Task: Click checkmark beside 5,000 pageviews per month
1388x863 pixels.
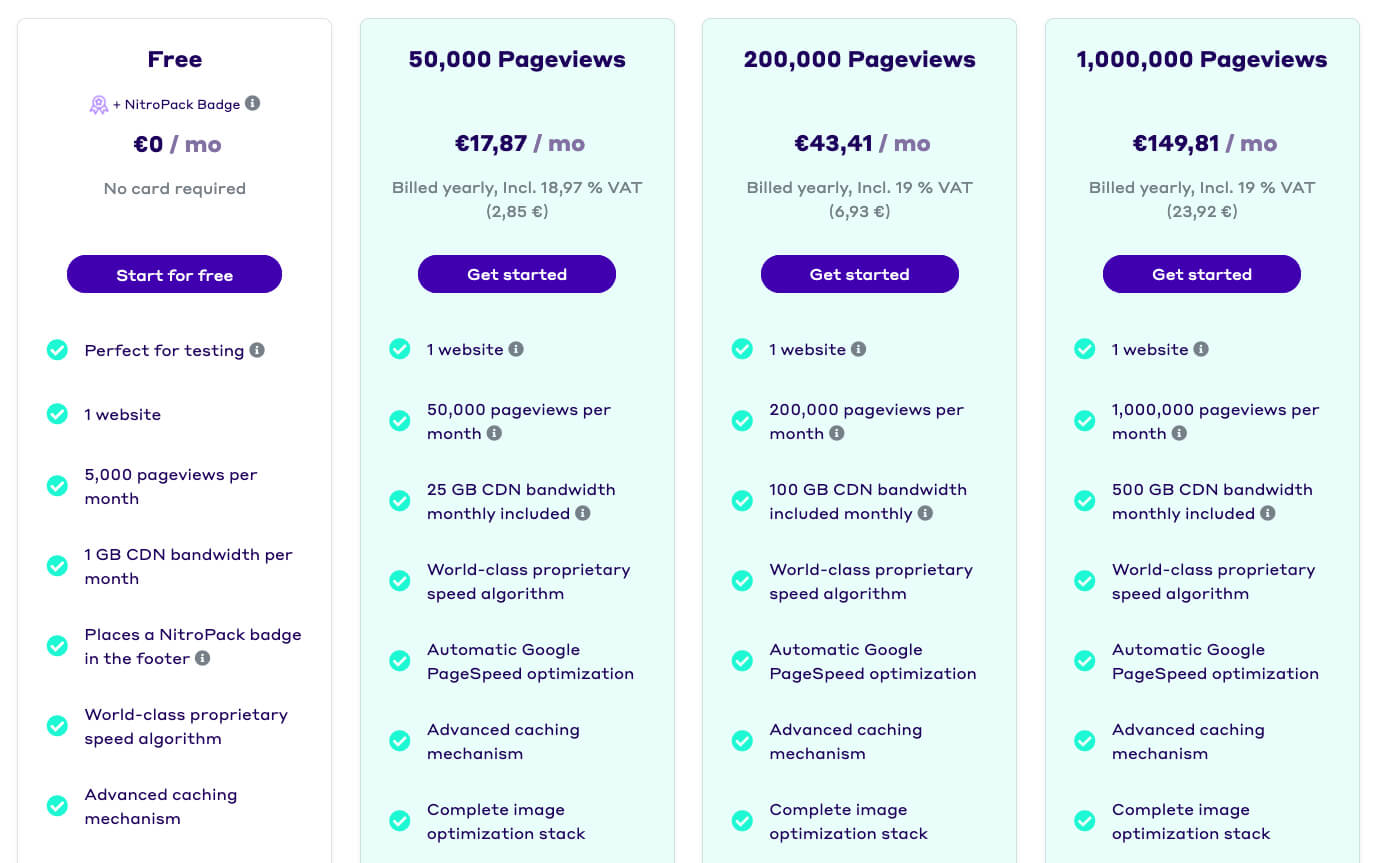Action: point(57,486)
